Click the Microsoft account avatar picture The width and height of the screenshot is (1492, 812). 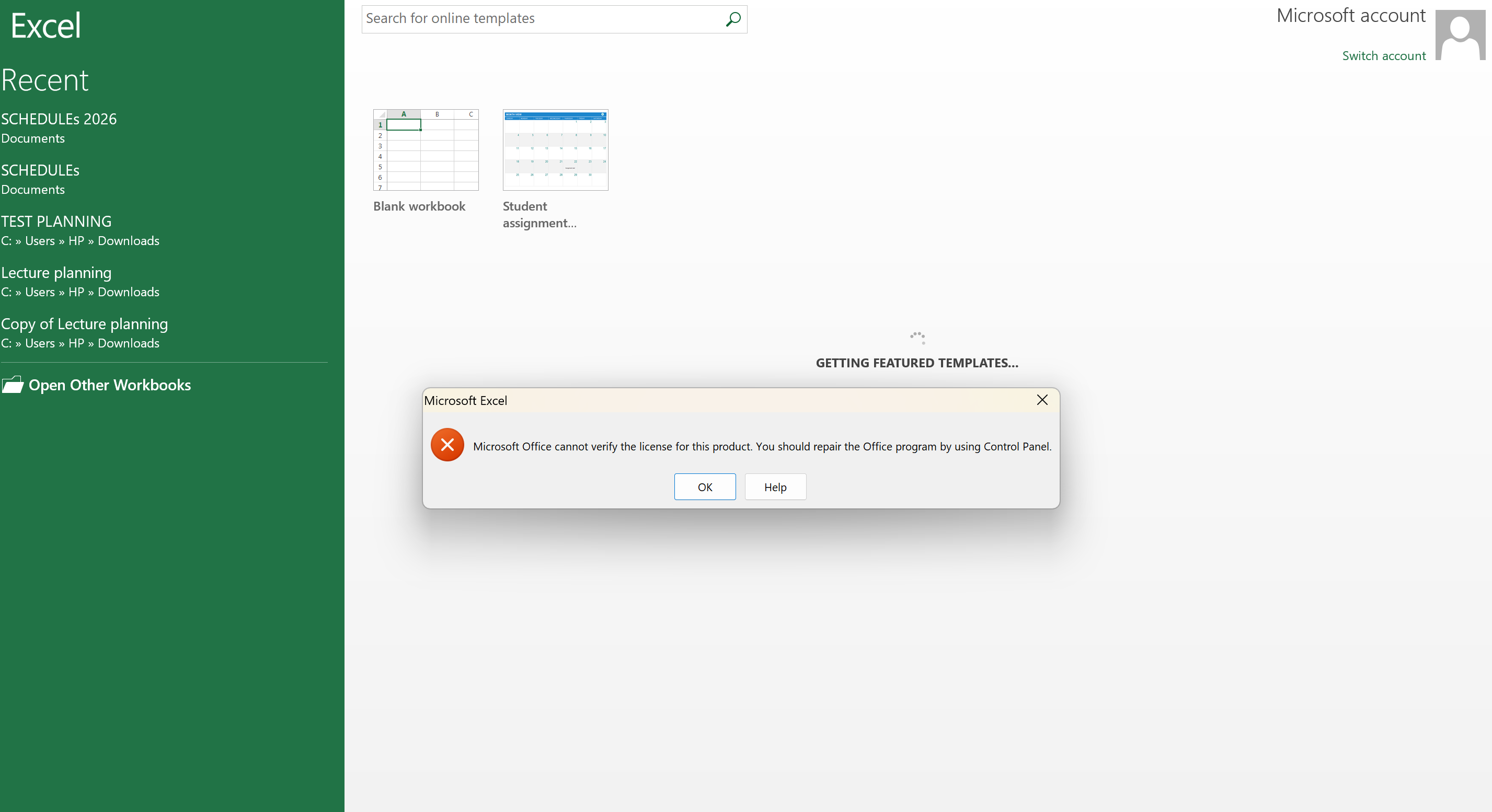1460,34
